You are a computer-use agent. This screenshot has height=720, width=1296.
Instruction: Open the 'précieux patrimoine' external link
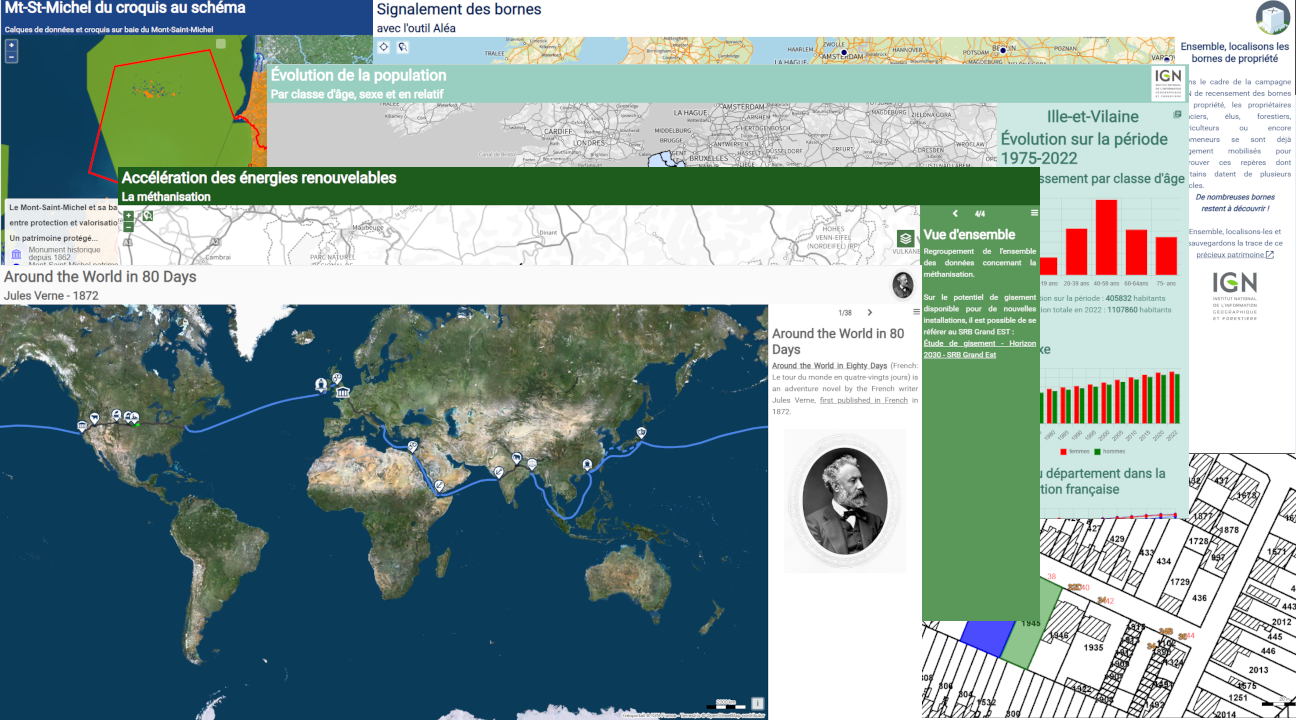tap(1235, 255)
